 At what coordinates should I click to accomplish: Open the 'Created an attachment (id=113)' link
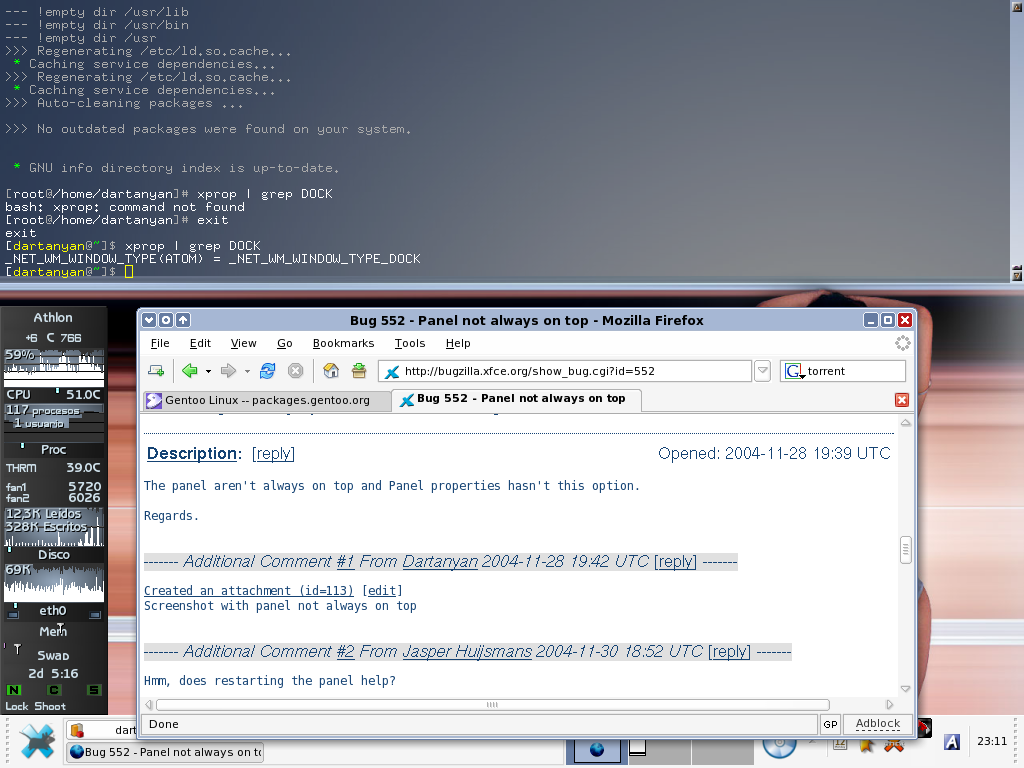click(x=249, y=591)
